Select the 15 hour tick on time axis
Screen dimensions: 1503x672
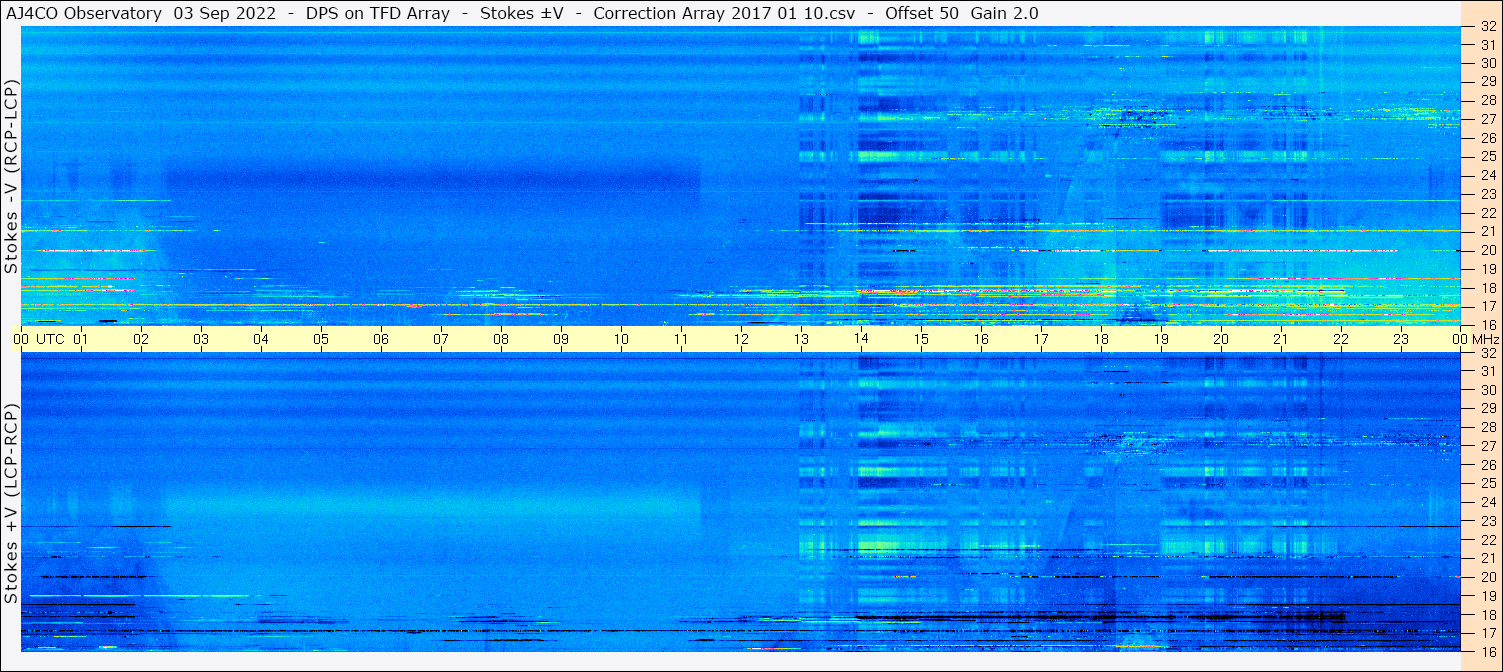click(921, 339)
